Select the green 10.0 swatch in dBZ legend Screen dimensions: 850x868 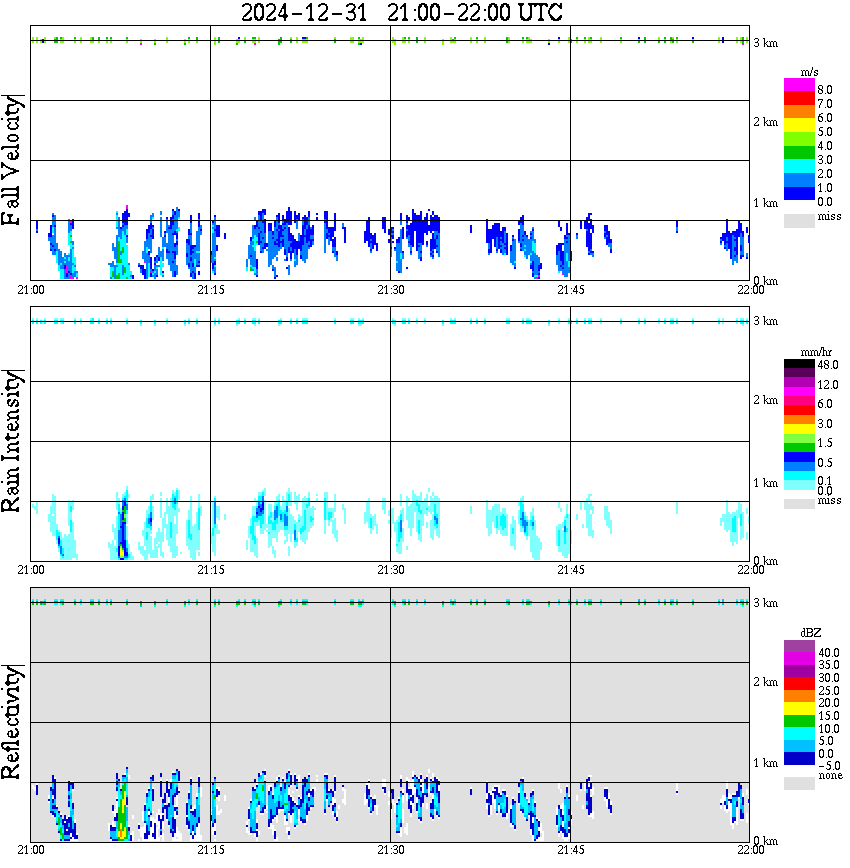tap(799, 721)
